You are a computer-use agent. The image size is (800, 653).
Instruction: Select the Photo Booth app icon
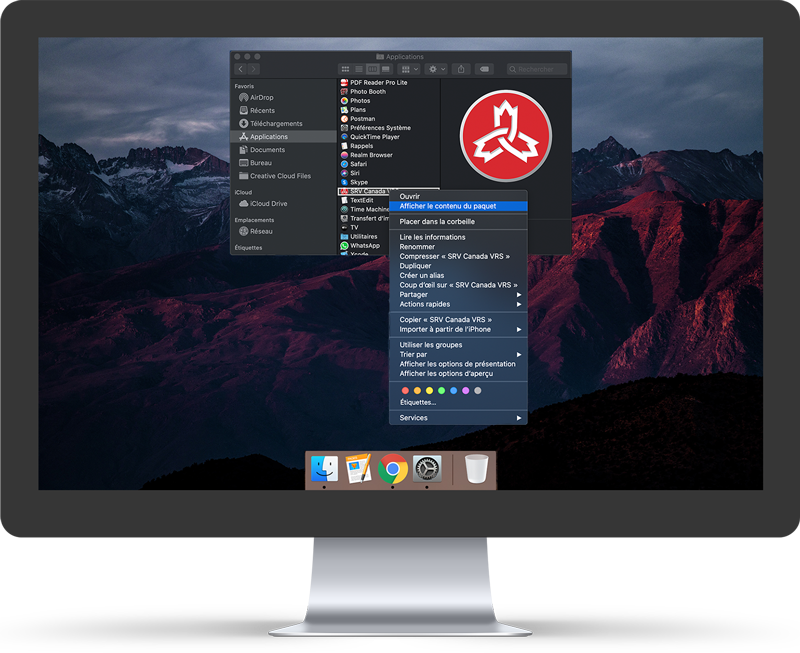pos(344,92)
